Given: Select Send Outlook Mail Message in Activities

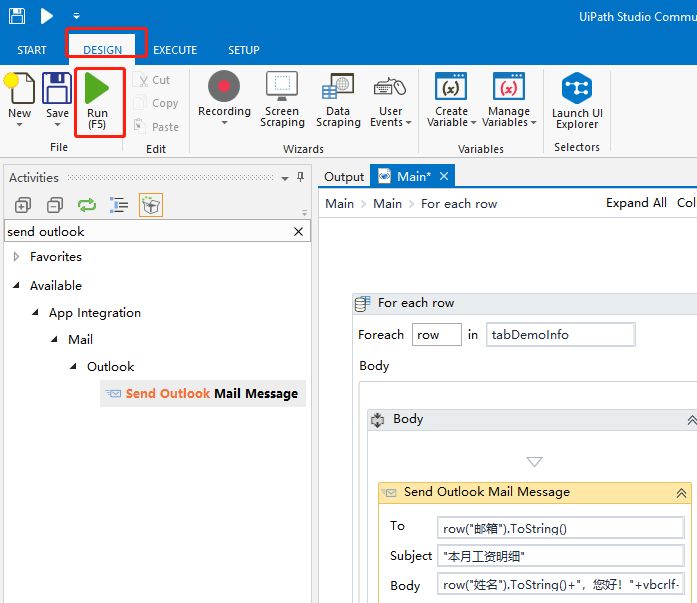Looking at the screenshot, I should click(203, 393).
